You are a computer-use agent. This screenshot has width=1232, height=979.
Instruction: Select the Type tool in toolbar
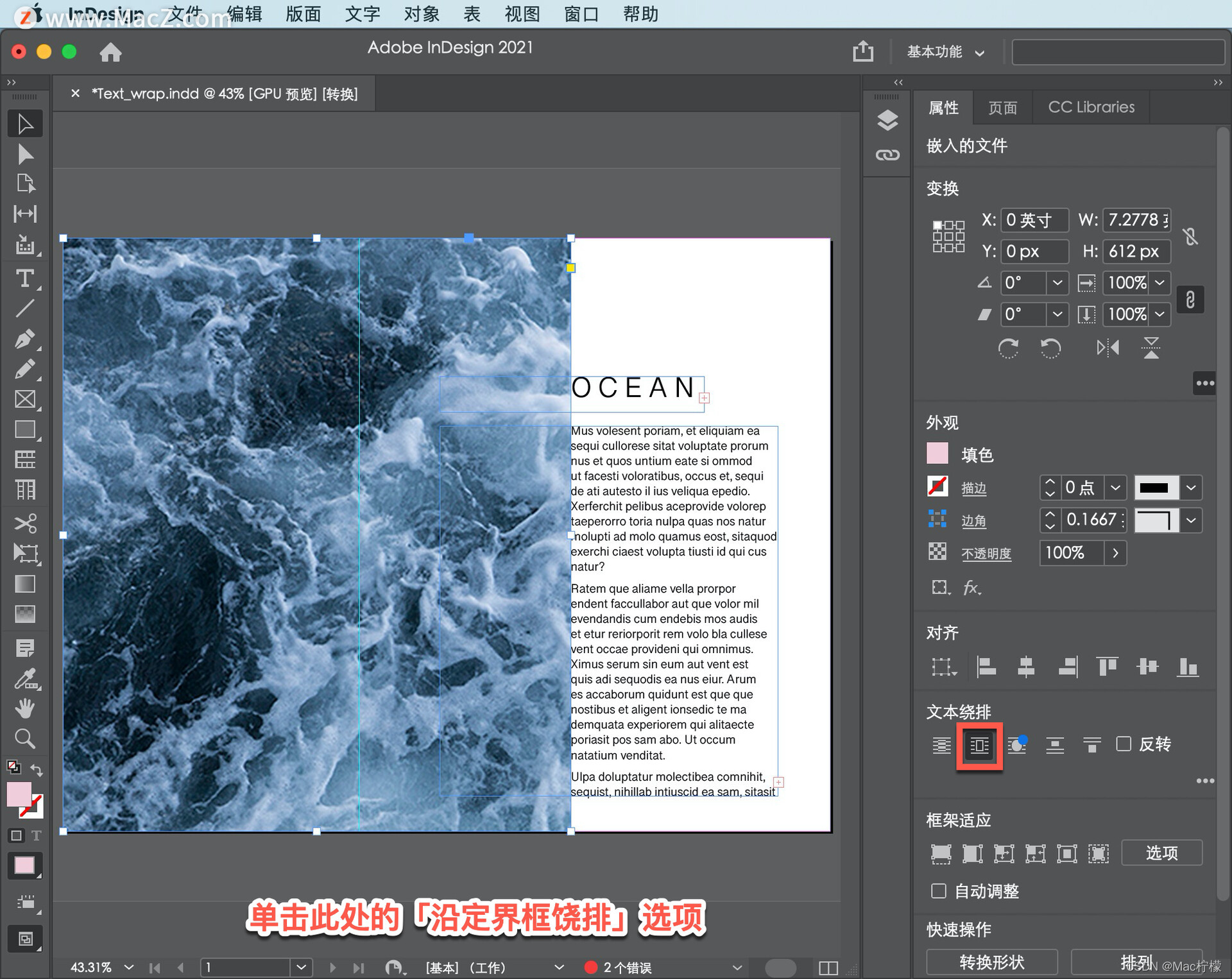[x=25, y=278]
